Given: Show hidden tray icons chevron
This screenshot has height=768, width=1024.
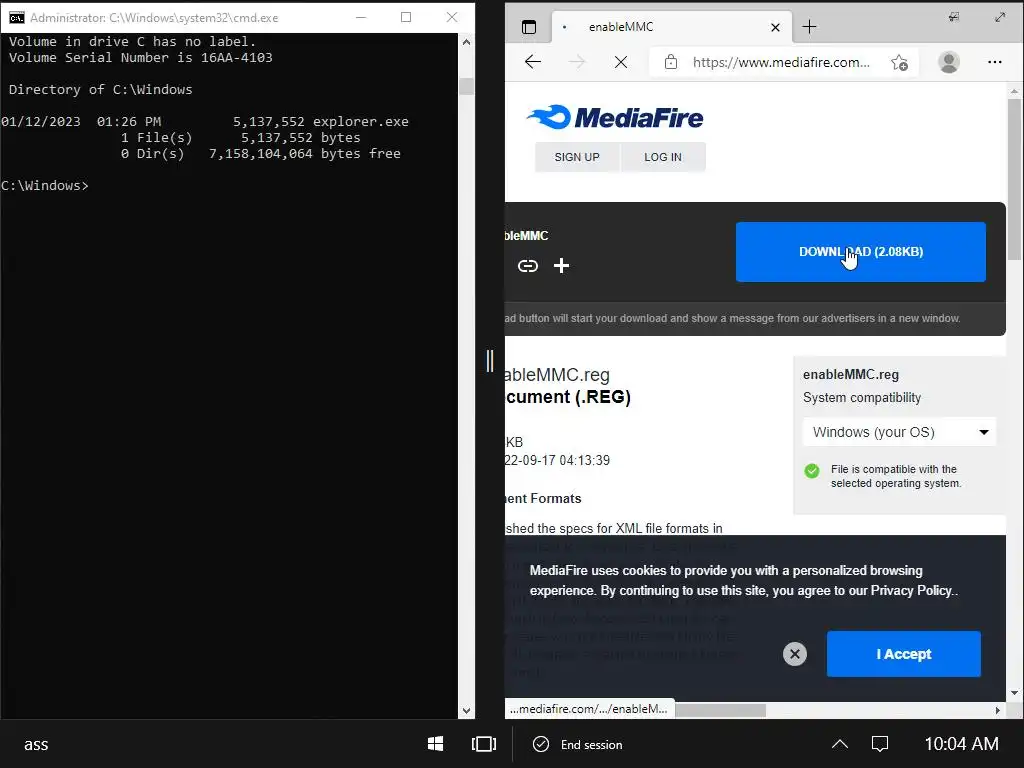Looking at the screenshot, I should [x=840, y=744].
